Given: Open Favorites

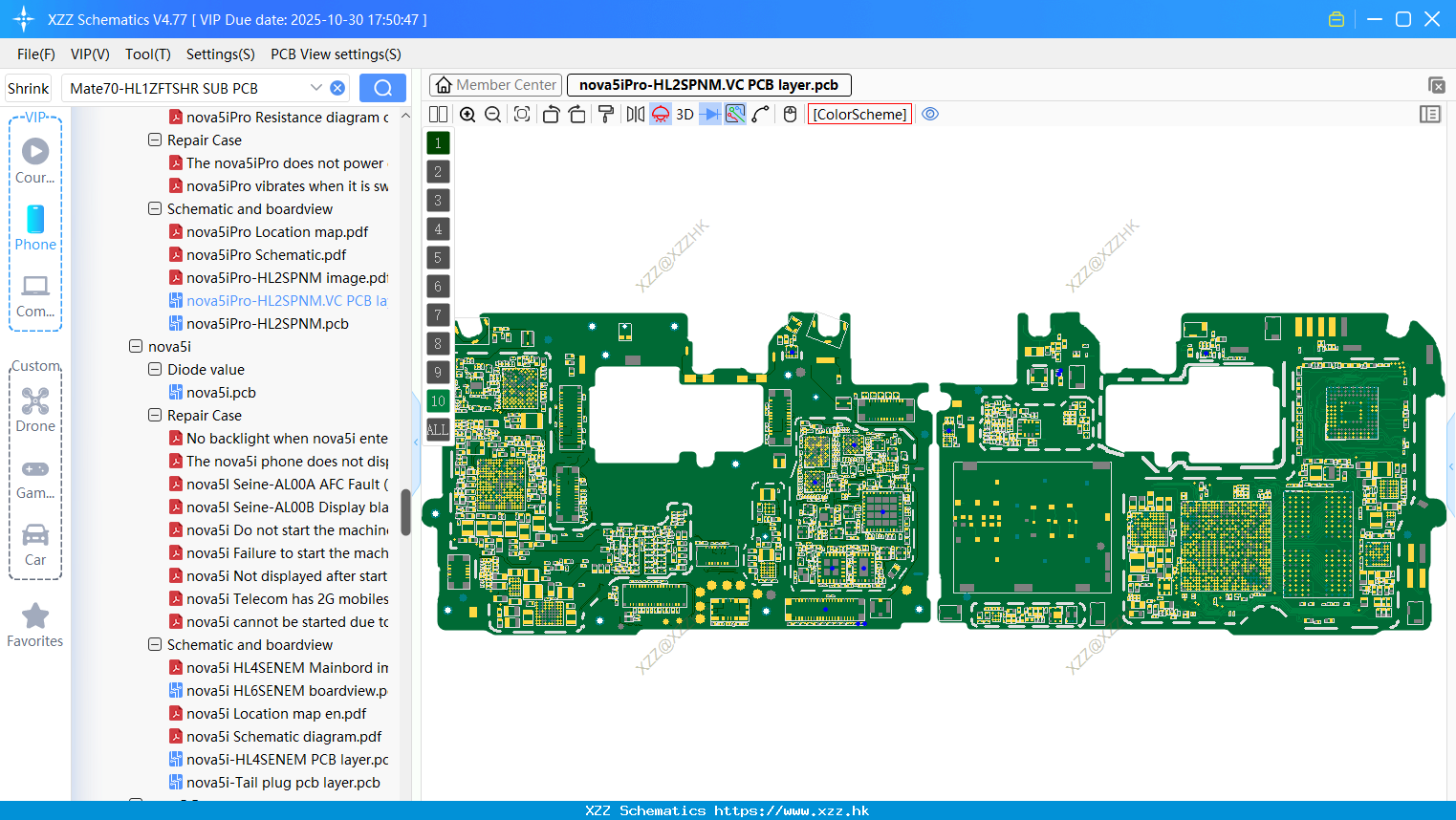Looking at the screenshot, I should point(35,625).
